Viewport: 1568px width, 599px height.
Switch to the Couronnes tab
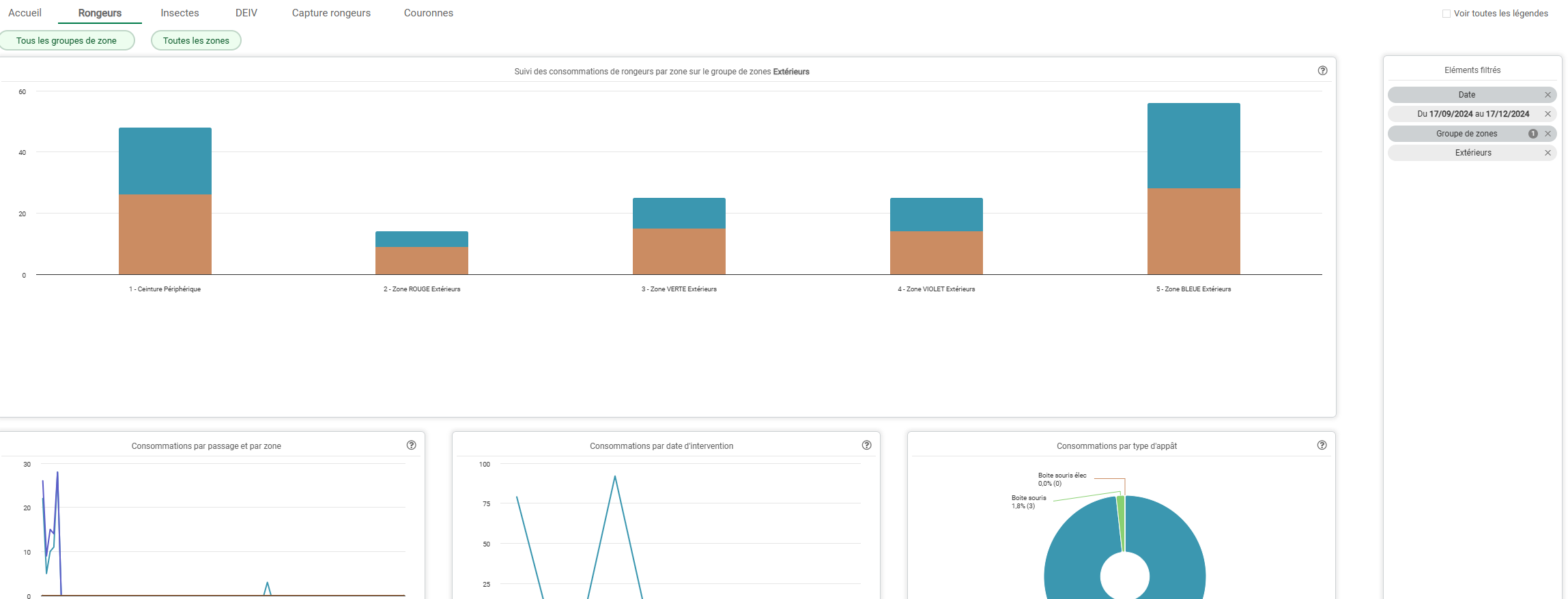coord(428,13)
